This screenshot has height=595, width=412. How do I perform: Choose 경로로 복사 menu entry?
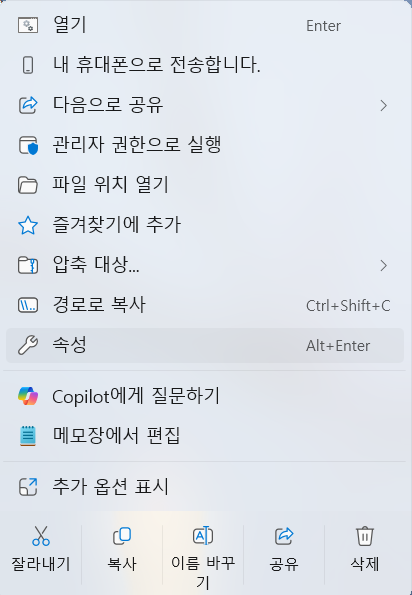[x=205, y=305]
